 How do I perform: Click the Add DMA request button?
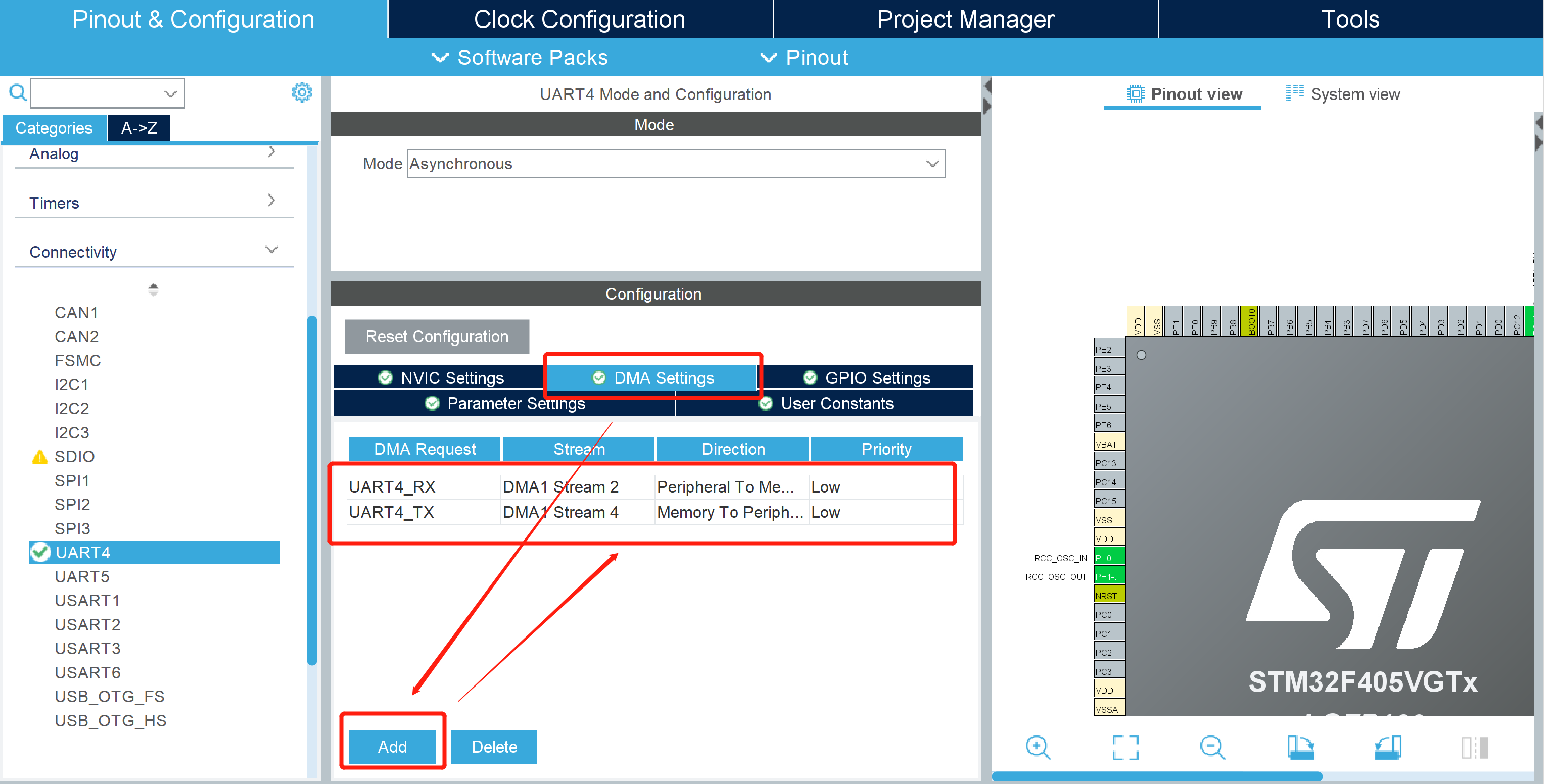(x=392, y=746)
